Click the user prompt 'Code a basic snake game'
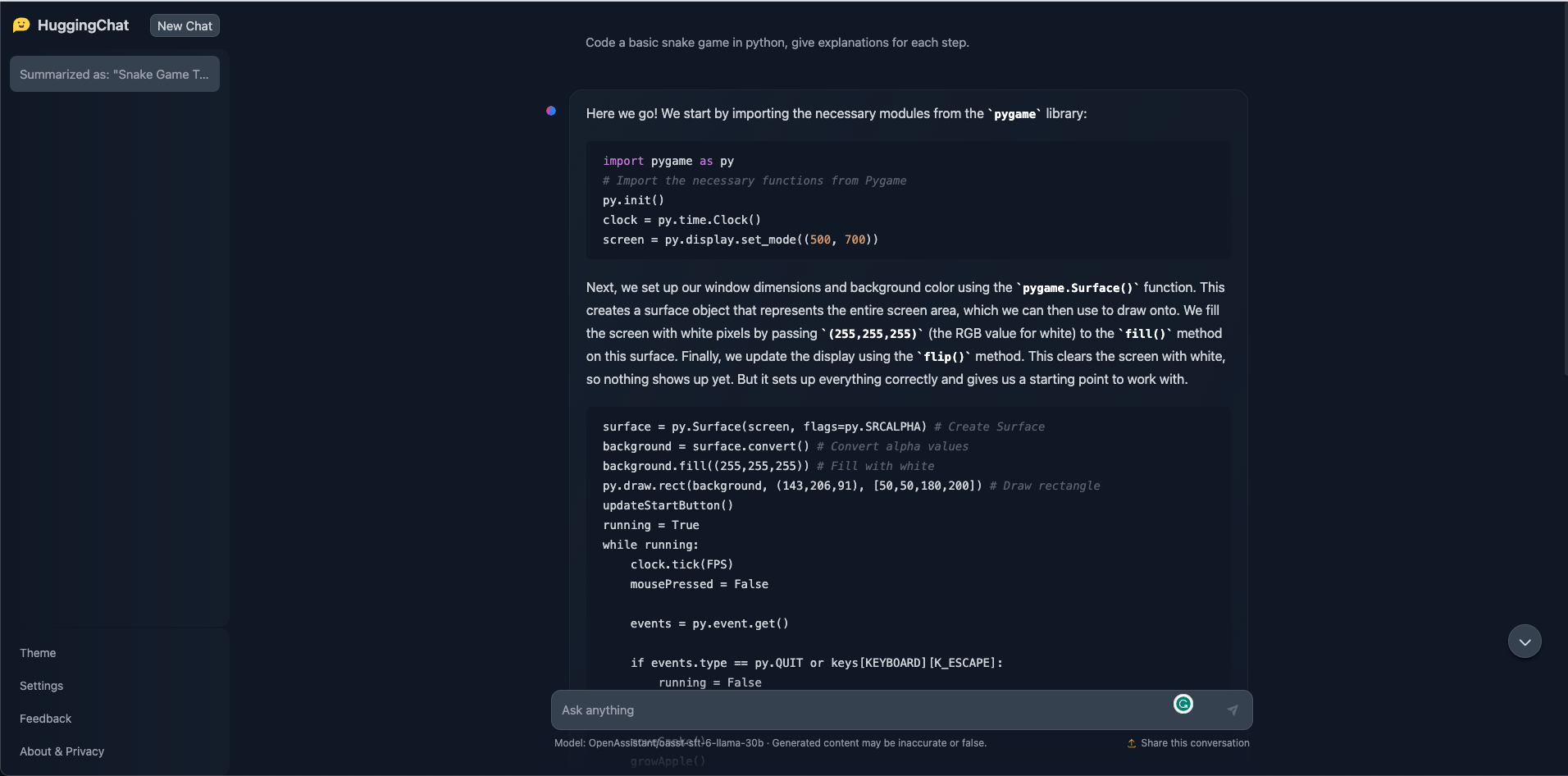1568x776 pixels. click(777, 43)
